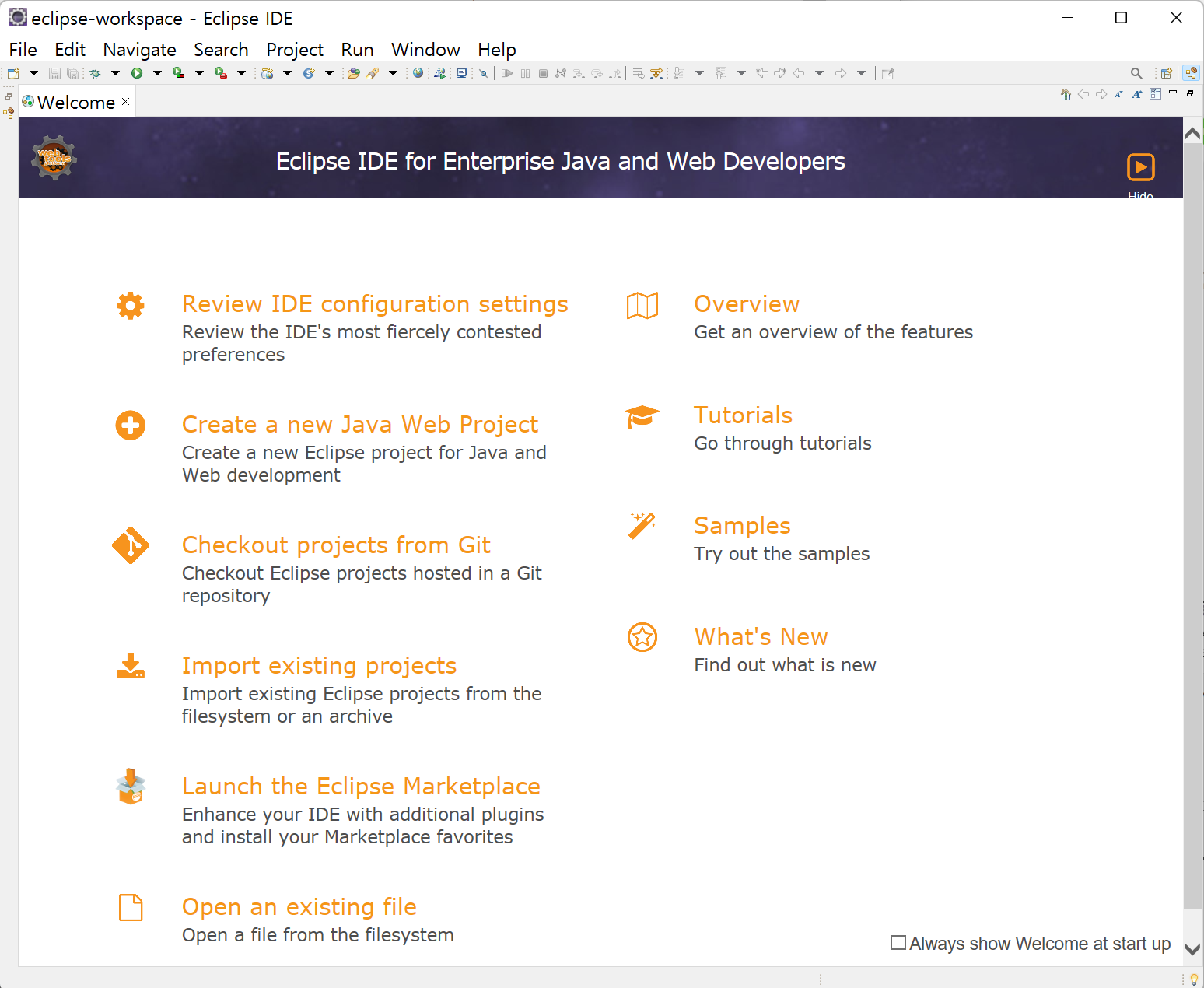Open Checkout projects from Git link
Image resolution: width=1204 pixels, height=988 pixels.
336,545
